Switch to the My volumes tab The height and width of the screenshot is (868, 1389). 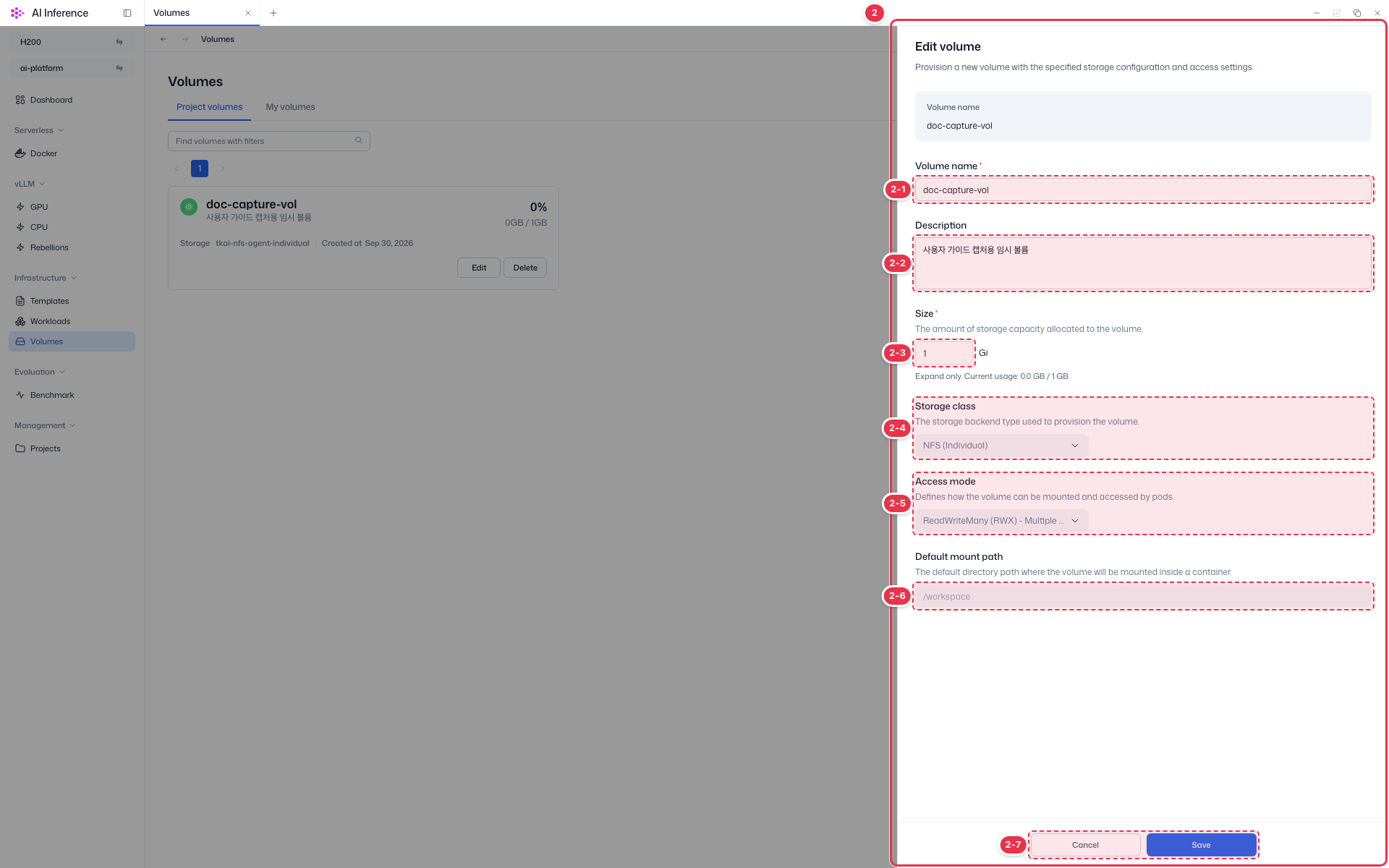(x=290, y=107)
